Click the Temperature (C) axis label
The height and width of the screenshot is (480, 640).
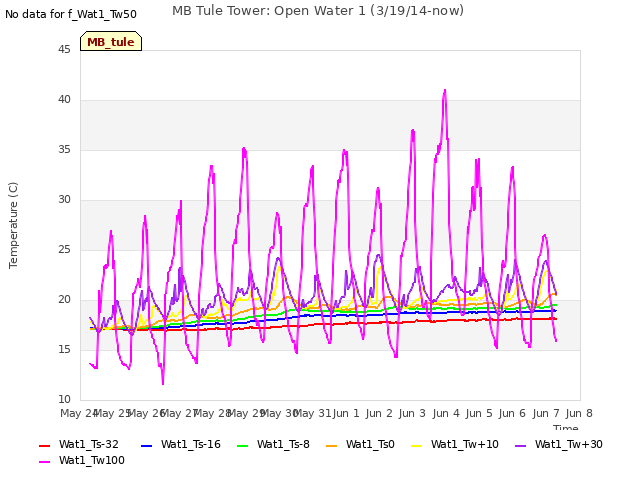[13, 225]
